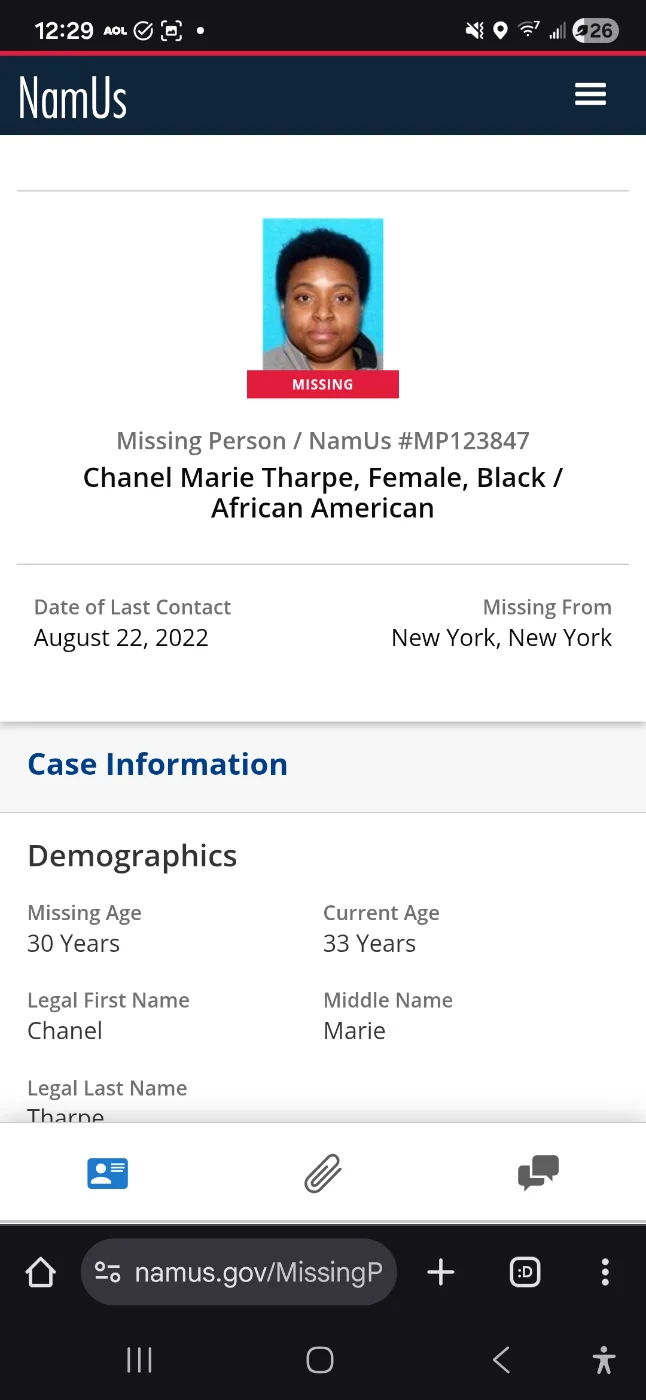Tap the browser home icon

point(40,1272)
